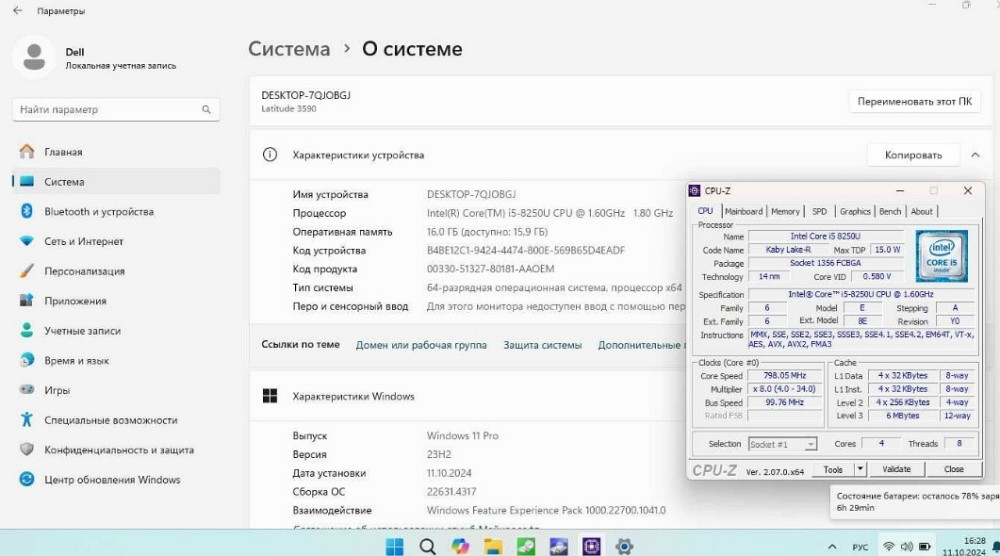
Task: Click the info icon beside Характеристики устройства
Action: tap(270, 155)
